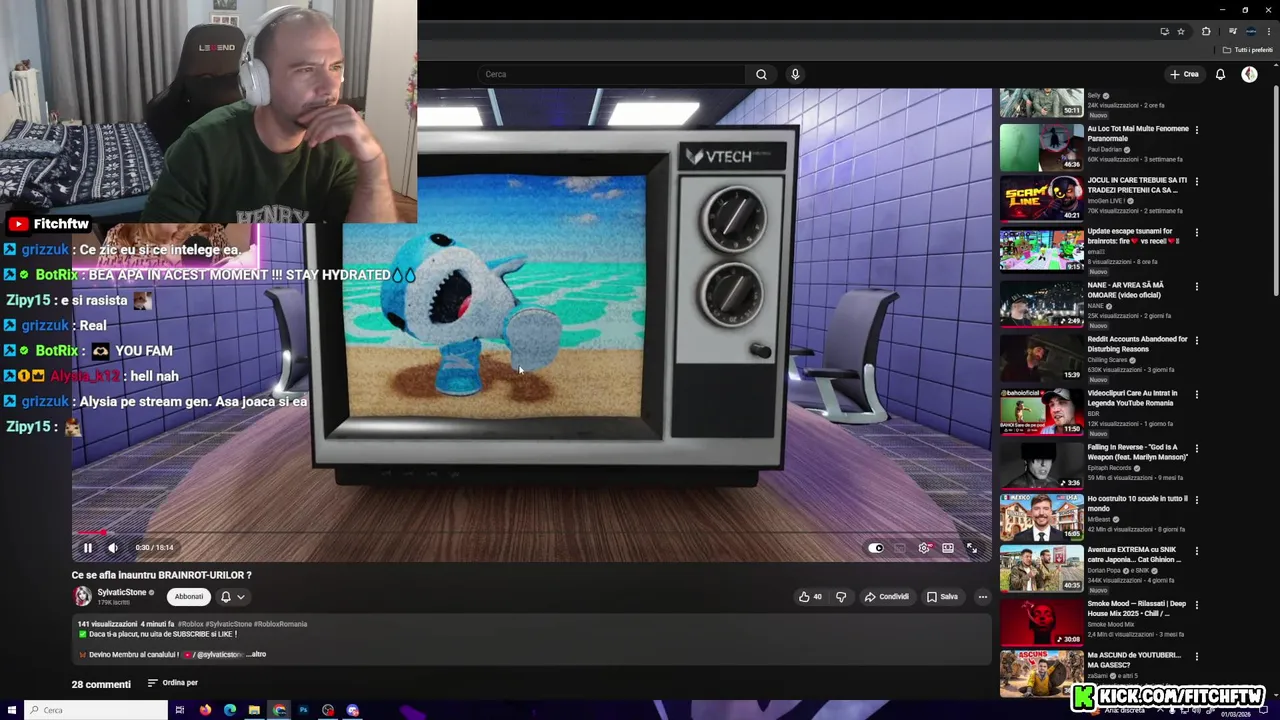
Task: Like the video with thumbs up
Action: coord(810,597)
